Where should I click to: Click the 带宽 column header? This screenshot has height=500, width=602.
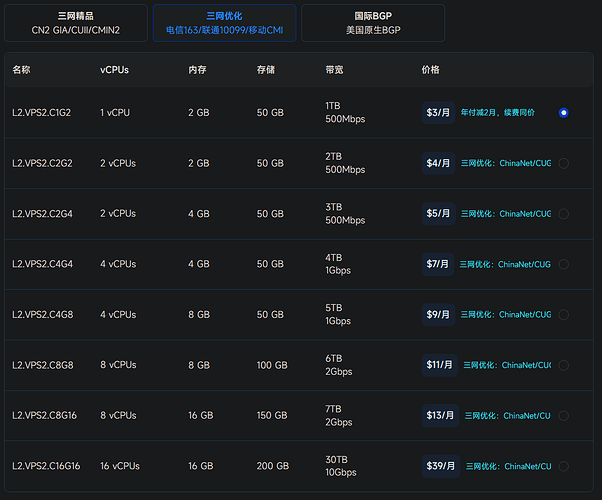334,70
